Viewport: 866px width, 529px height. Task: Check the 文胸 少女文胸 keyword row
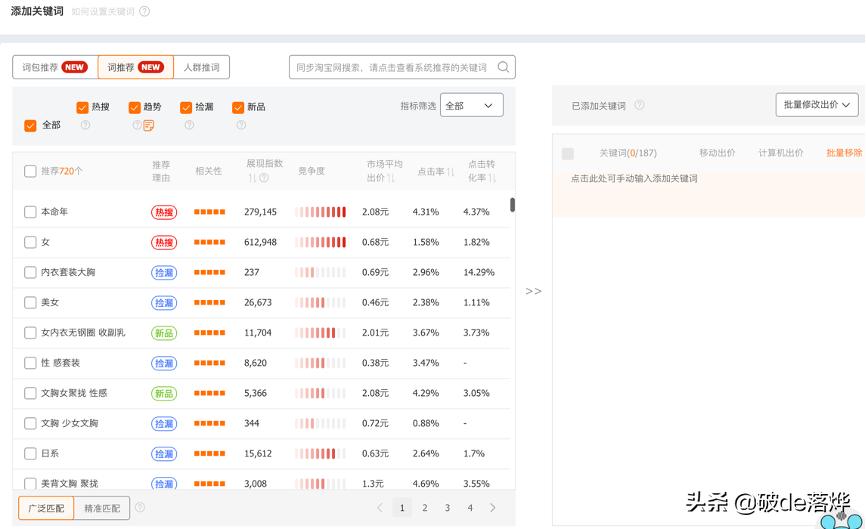tap(30, 423)
